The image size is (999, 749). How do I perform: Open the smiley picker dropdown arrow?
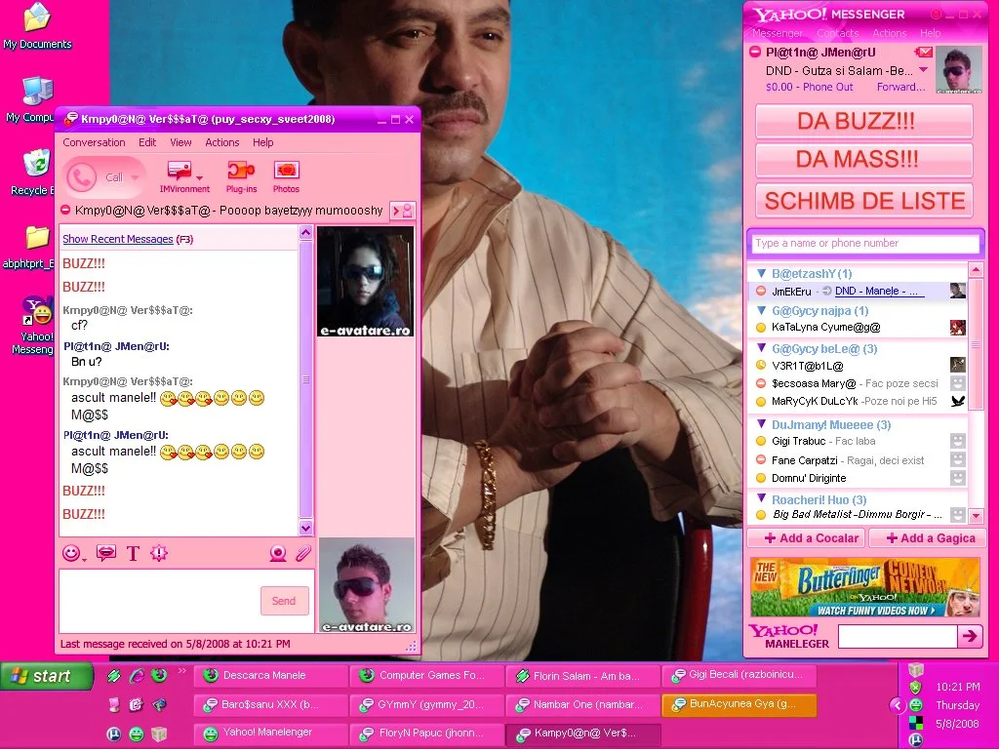84,558
